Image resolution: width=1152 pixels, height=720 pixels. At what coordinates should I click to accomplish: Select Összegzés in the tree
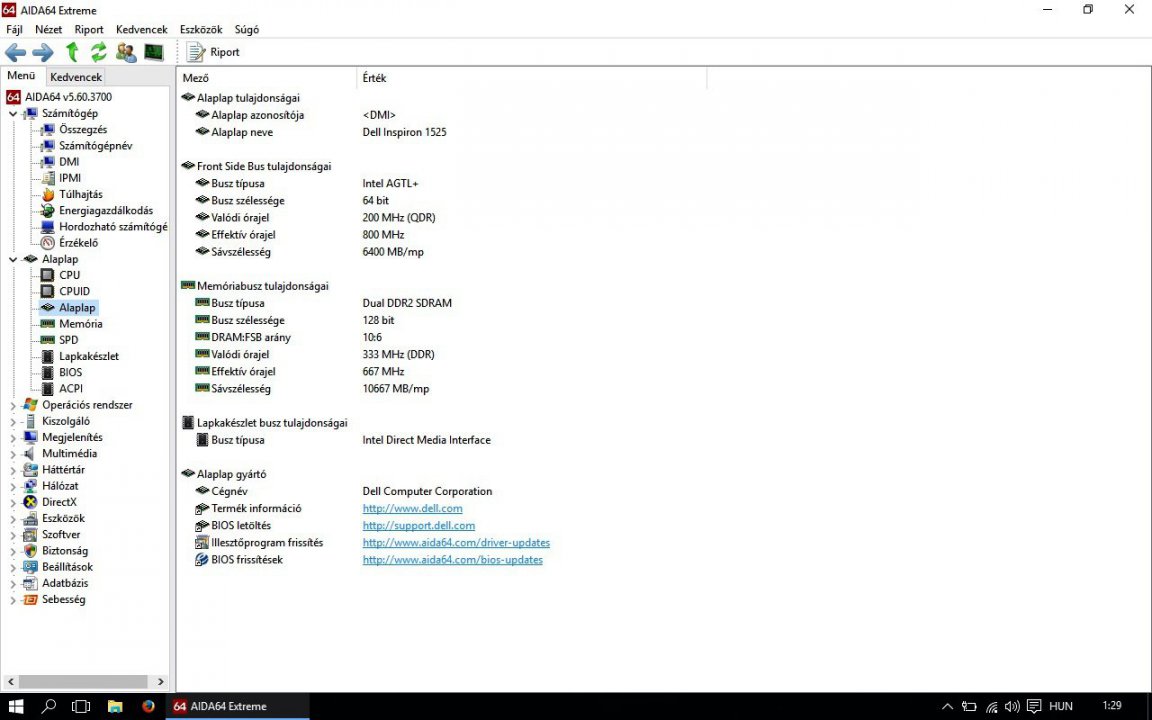pyautogui.click(x=82, y=129)
